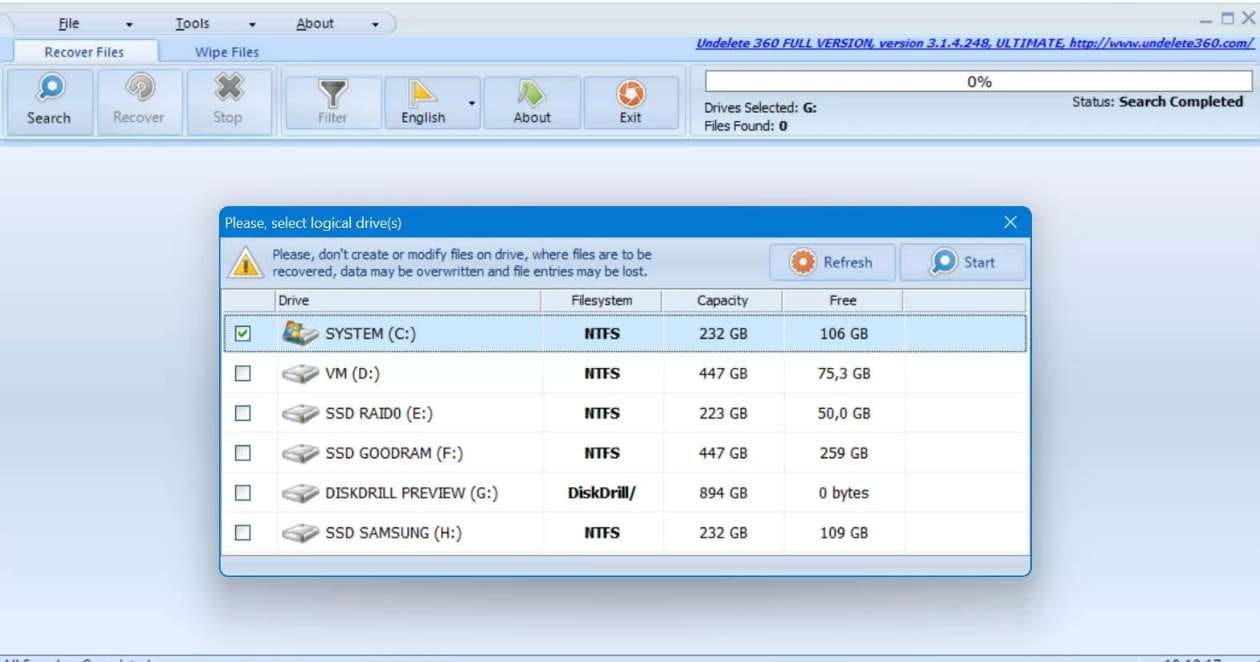Open the Tools menu
The width and height of the screenshot is (1260, 662).
193,24
